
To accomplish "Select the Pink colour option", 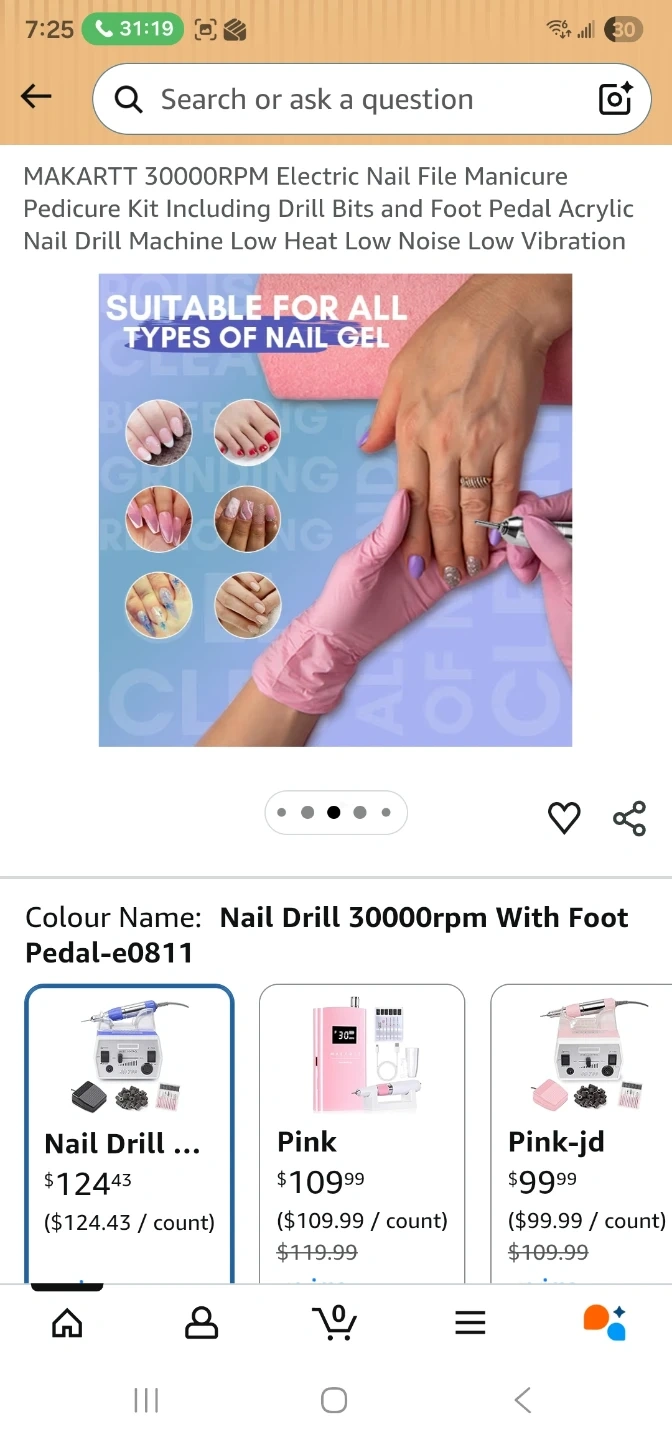I will click(362, 1134).
